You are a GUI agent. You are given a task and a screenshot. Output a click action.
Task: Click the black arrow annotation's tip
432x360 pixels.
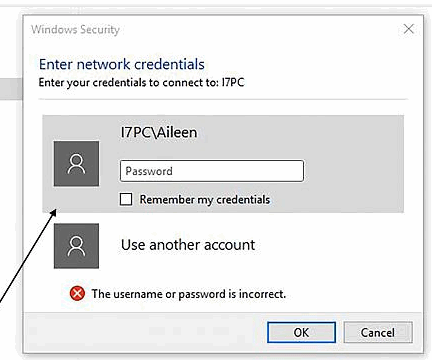55,210
